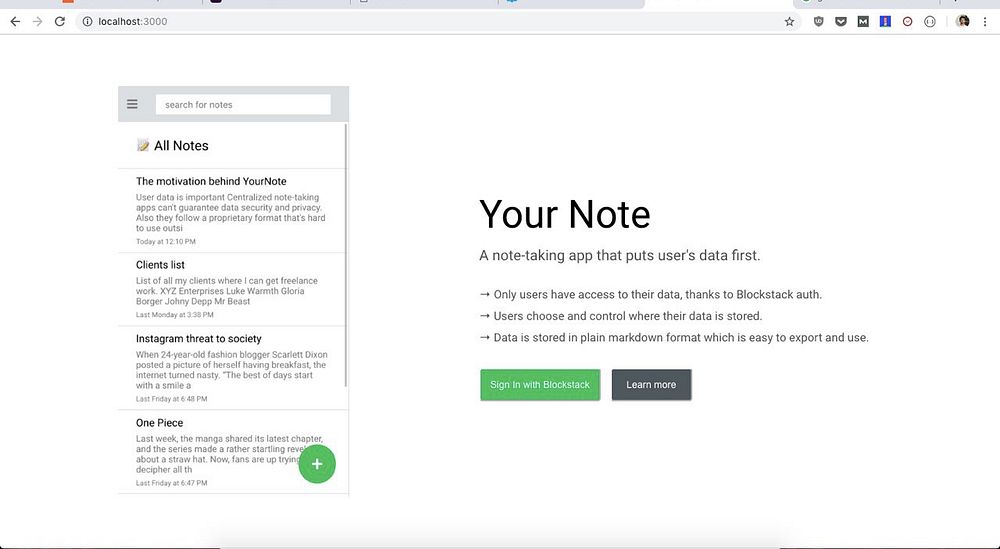Open the 'Clients list' note

coord(232,290)
